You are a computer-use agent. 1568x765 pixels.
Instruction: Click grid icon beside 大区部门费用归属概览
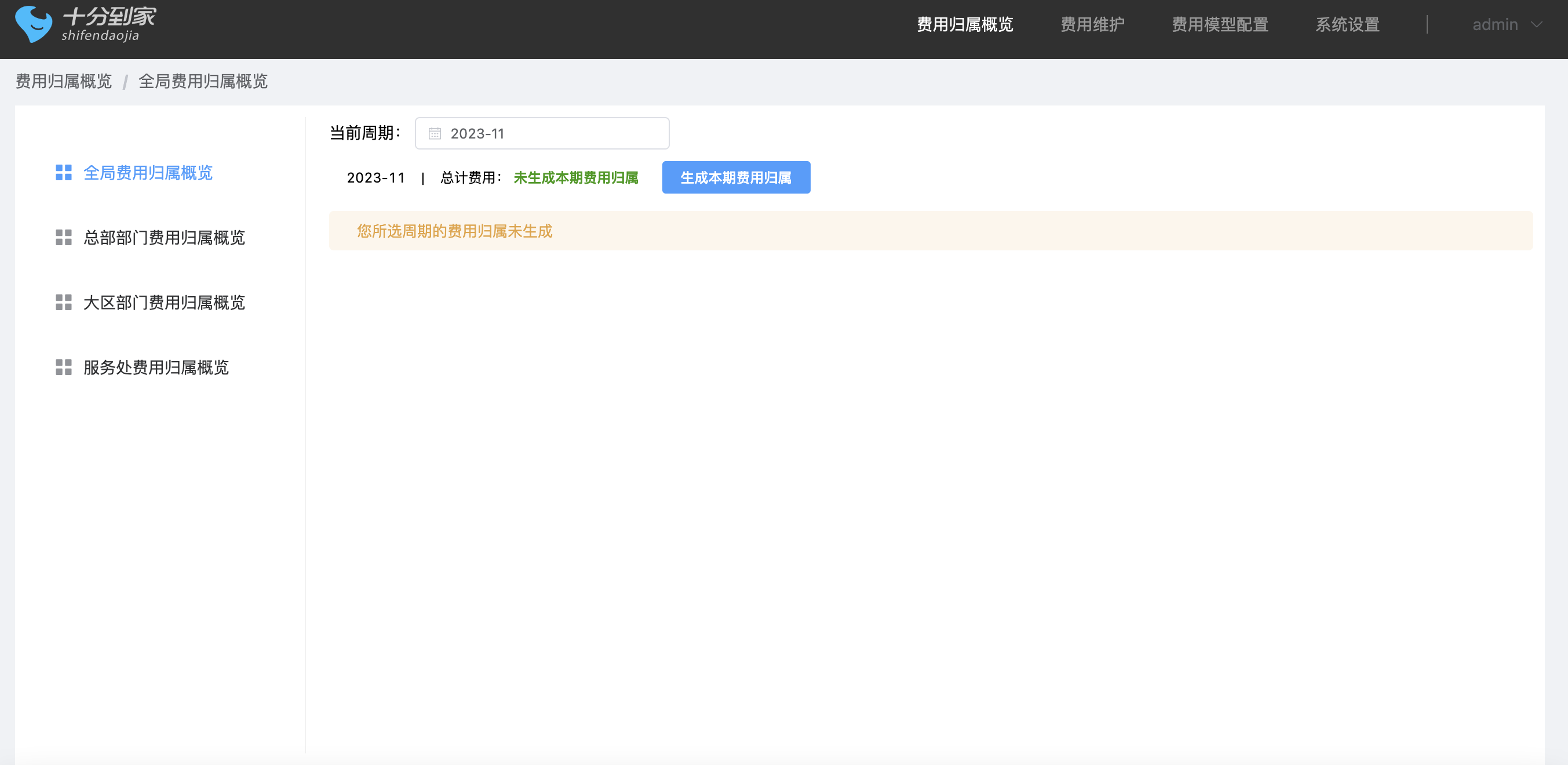pyautogui.click(x=64, y=303)
